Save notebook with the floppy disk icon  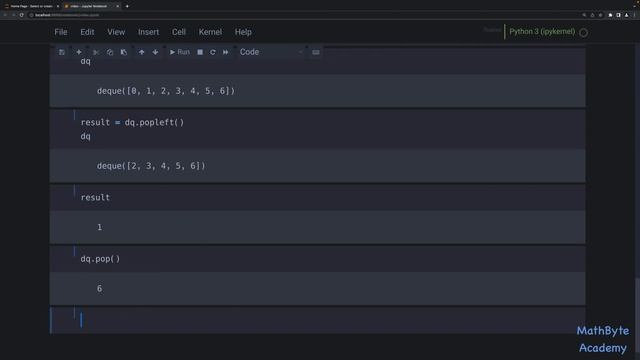(x=62, y=52)
